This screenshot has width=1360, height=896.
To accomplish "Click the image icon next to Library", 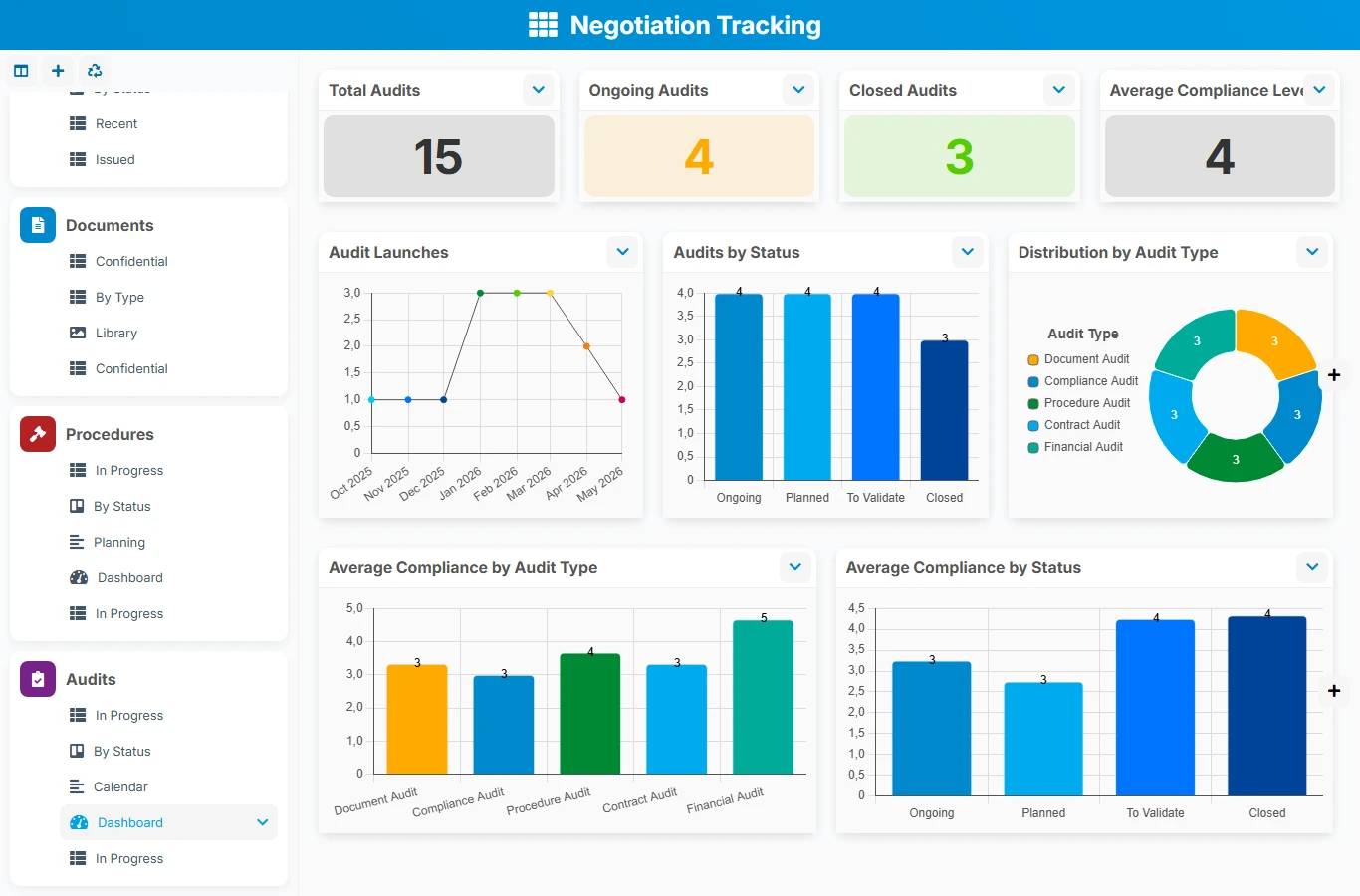I will coord(78,333).
